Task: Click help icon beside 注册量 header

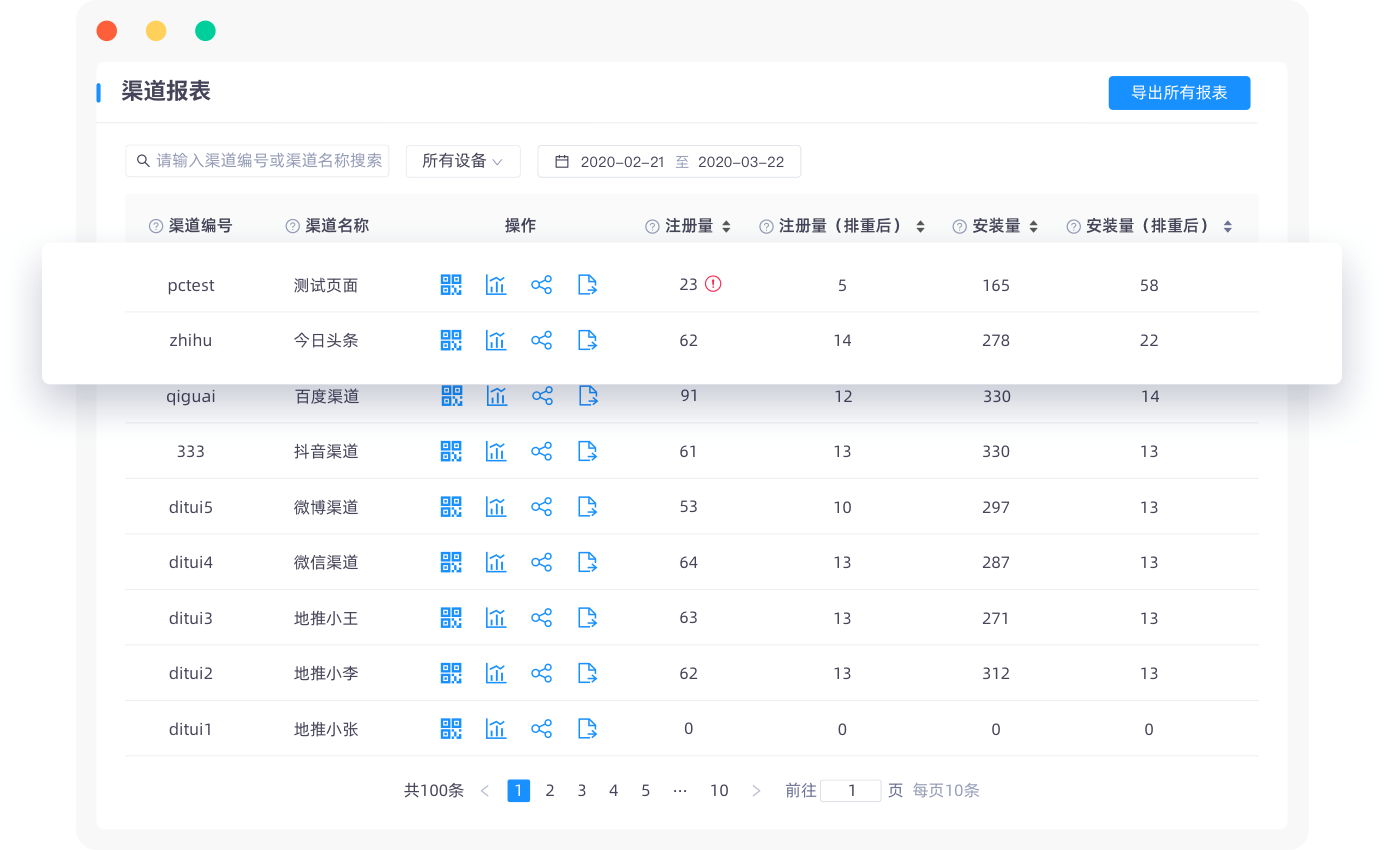Action: [x=652, y=226]
